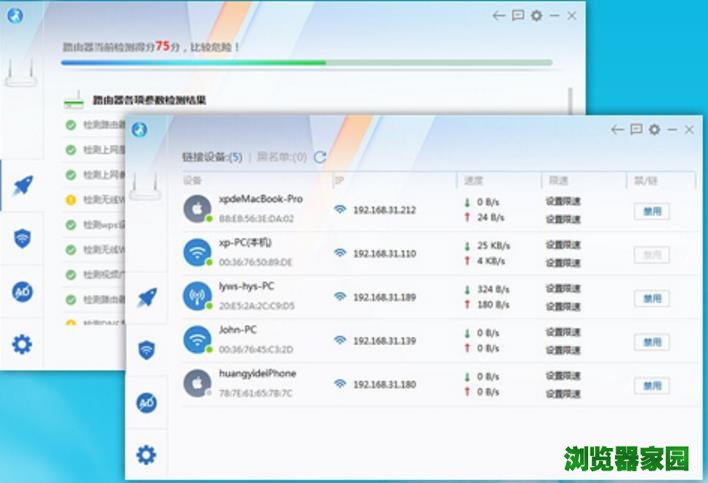Click the router score progress bar
The image size is (708, 483).
(305, 62)
